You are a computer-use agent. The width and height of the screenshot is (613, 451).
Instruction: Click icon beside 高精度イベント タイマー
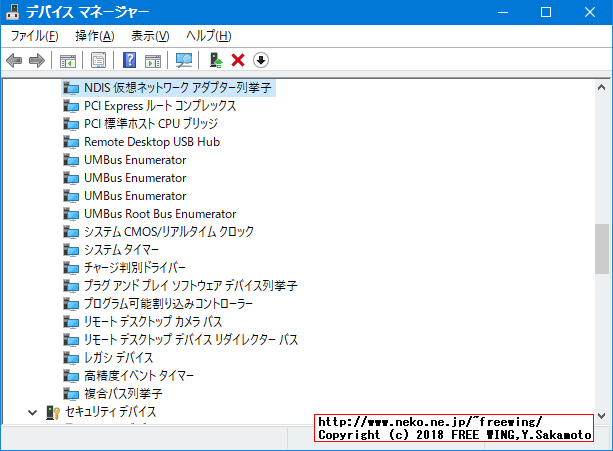[x=71, y=376]
